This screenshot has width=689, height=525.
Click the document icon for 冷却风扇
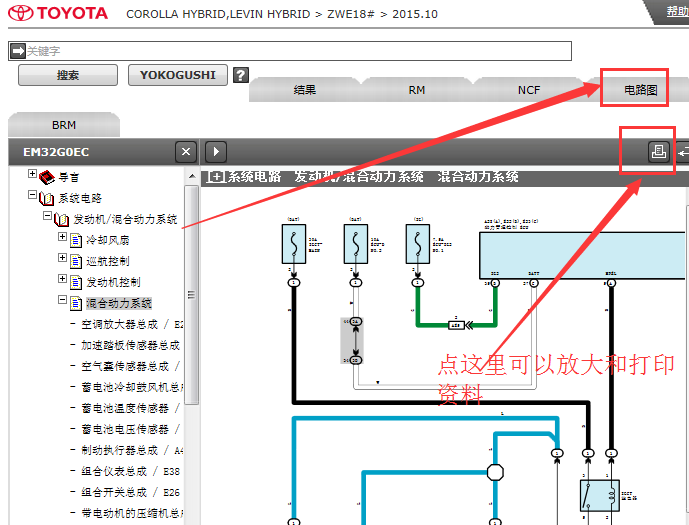pos(76,240)
